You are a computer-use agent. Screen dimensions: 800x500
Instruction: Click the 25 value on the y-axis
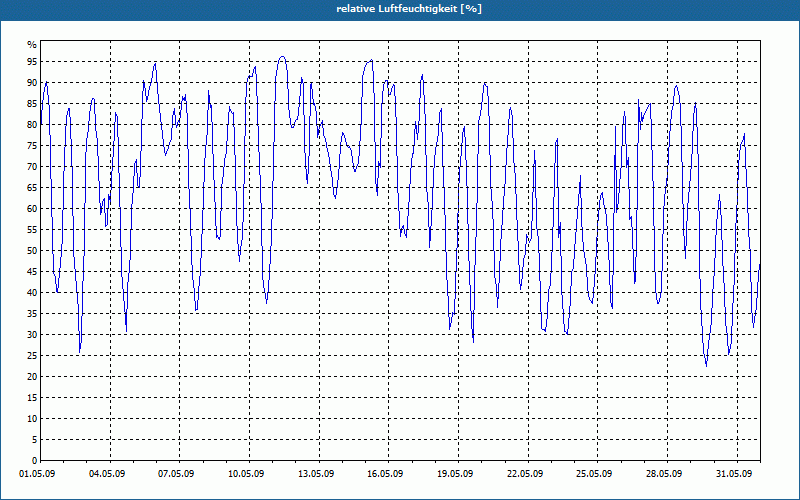point(32,356)
